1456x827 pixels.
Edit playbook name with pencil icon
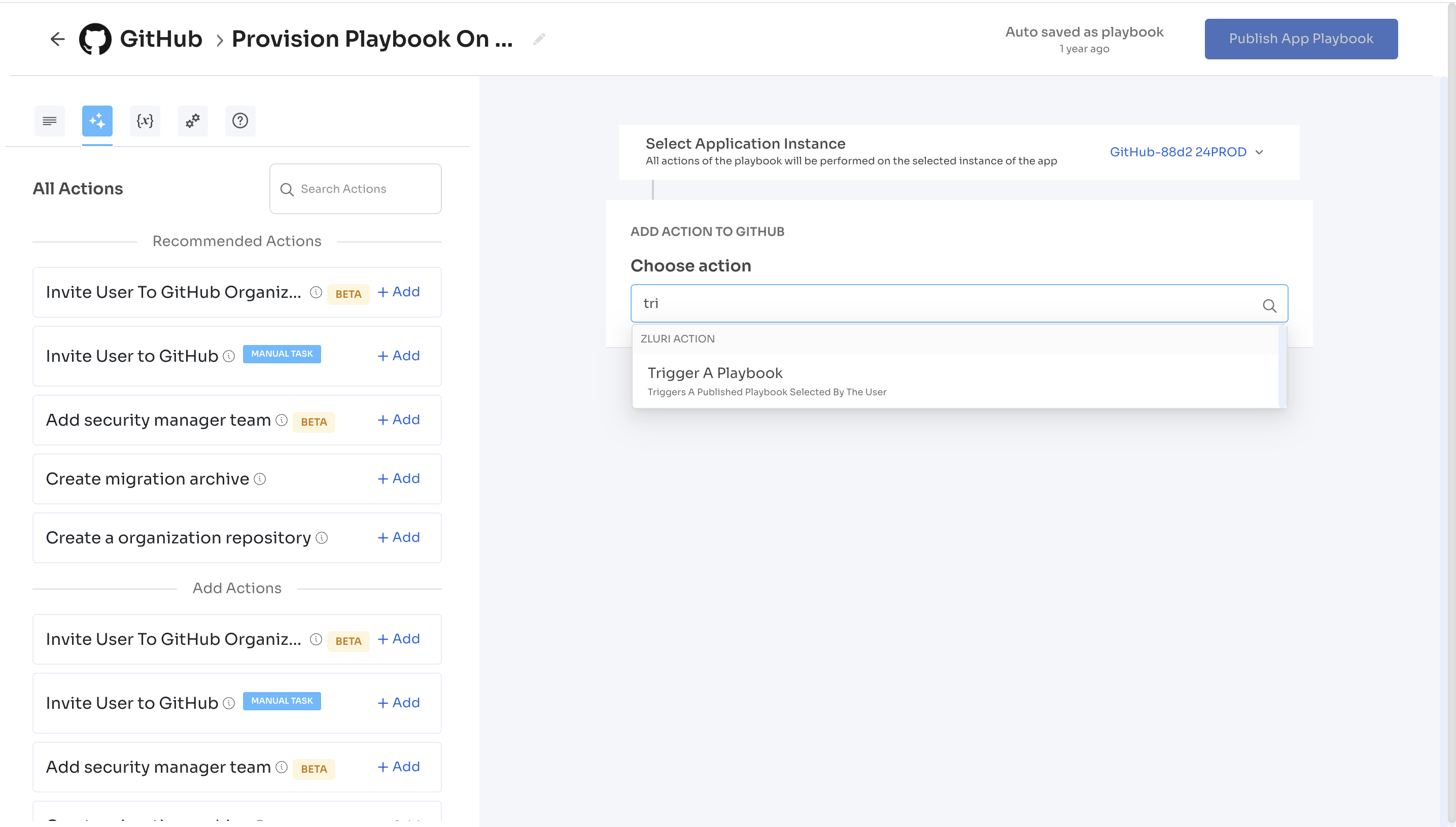point(539,39)
